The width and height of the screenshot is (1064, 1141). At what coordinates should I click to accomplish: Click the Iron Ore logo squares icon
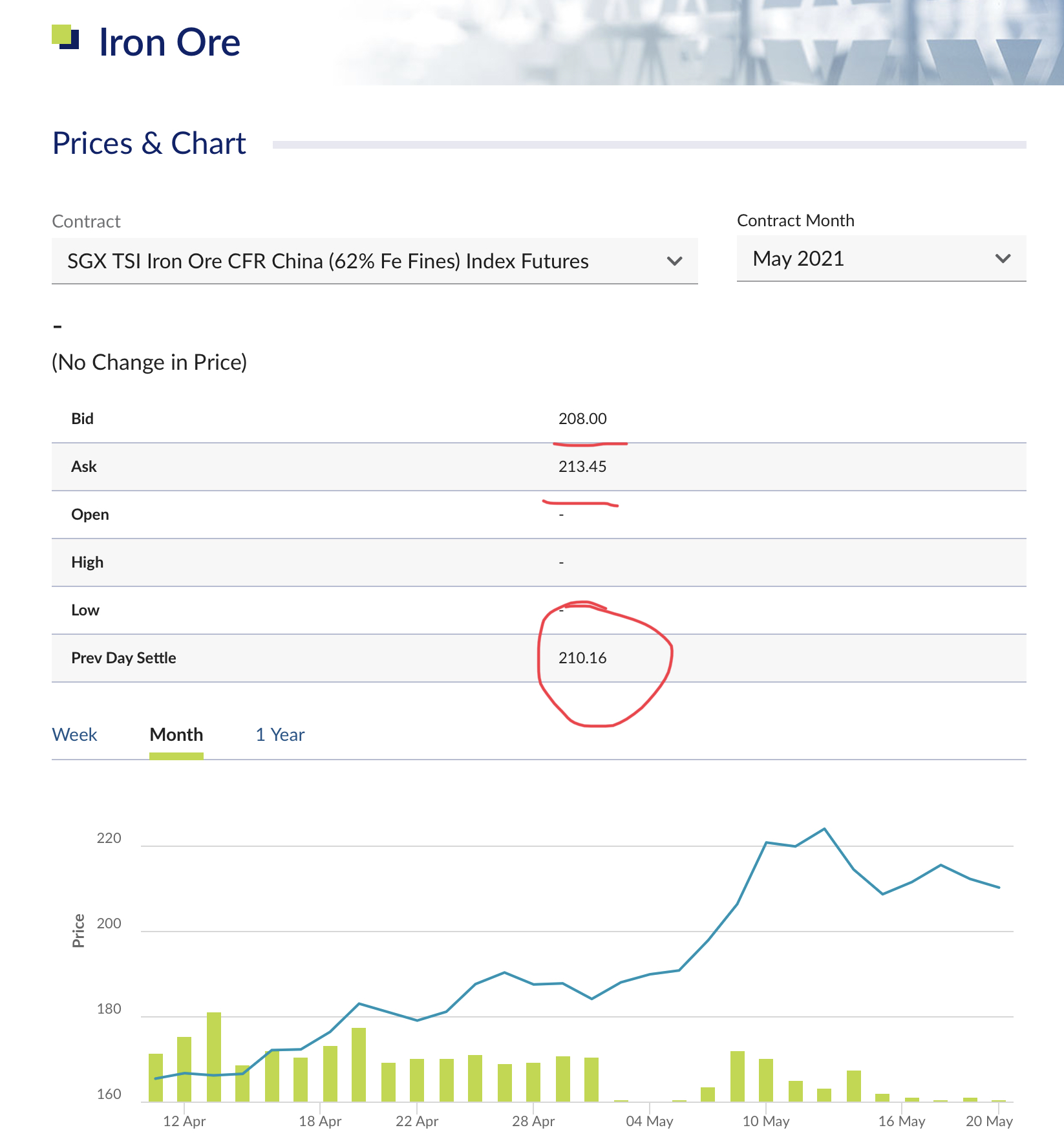pos(65,37)
